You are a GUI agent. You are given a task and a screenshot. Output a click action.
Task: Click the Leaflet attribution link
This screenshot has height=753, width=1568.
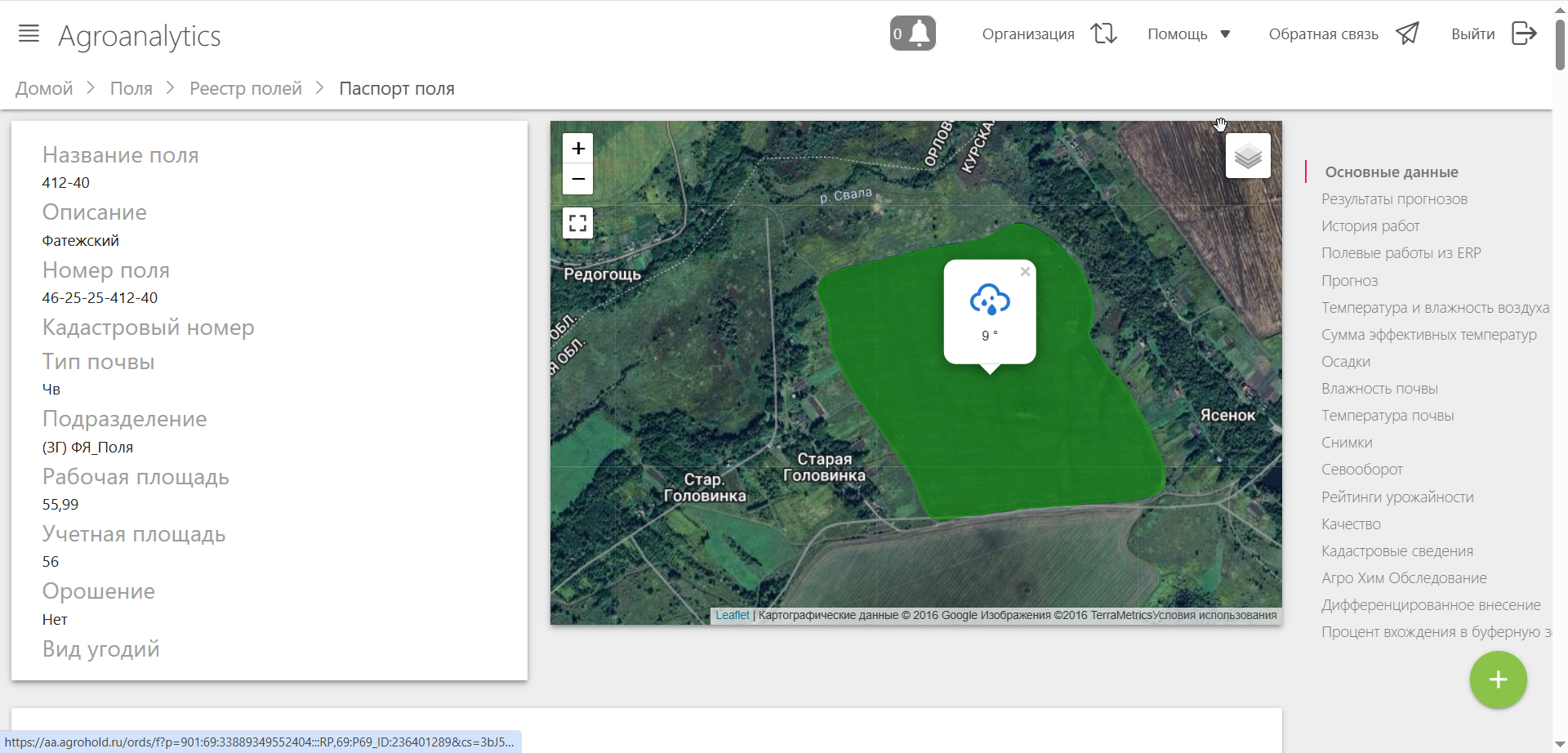(732, 616)
